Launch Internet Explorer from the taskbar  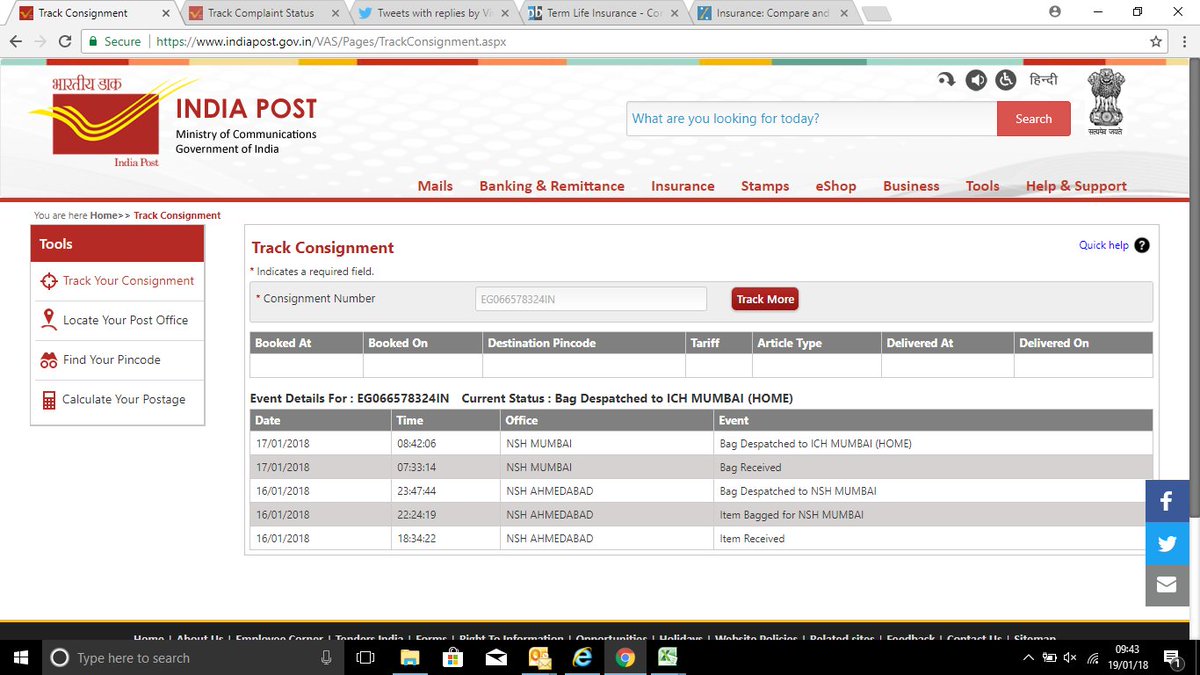(582, 657)
